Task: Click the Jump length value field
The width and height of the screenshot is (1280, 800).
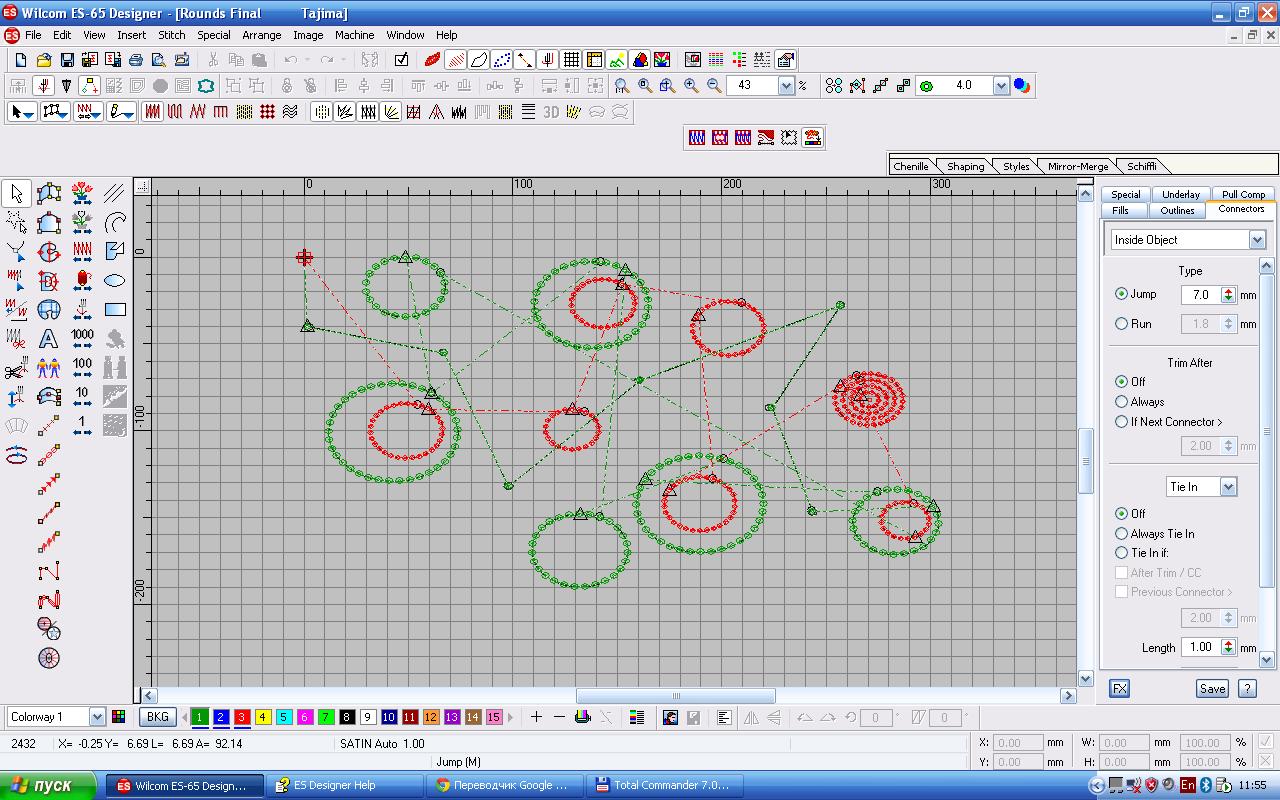Action: click(1200, 295)
